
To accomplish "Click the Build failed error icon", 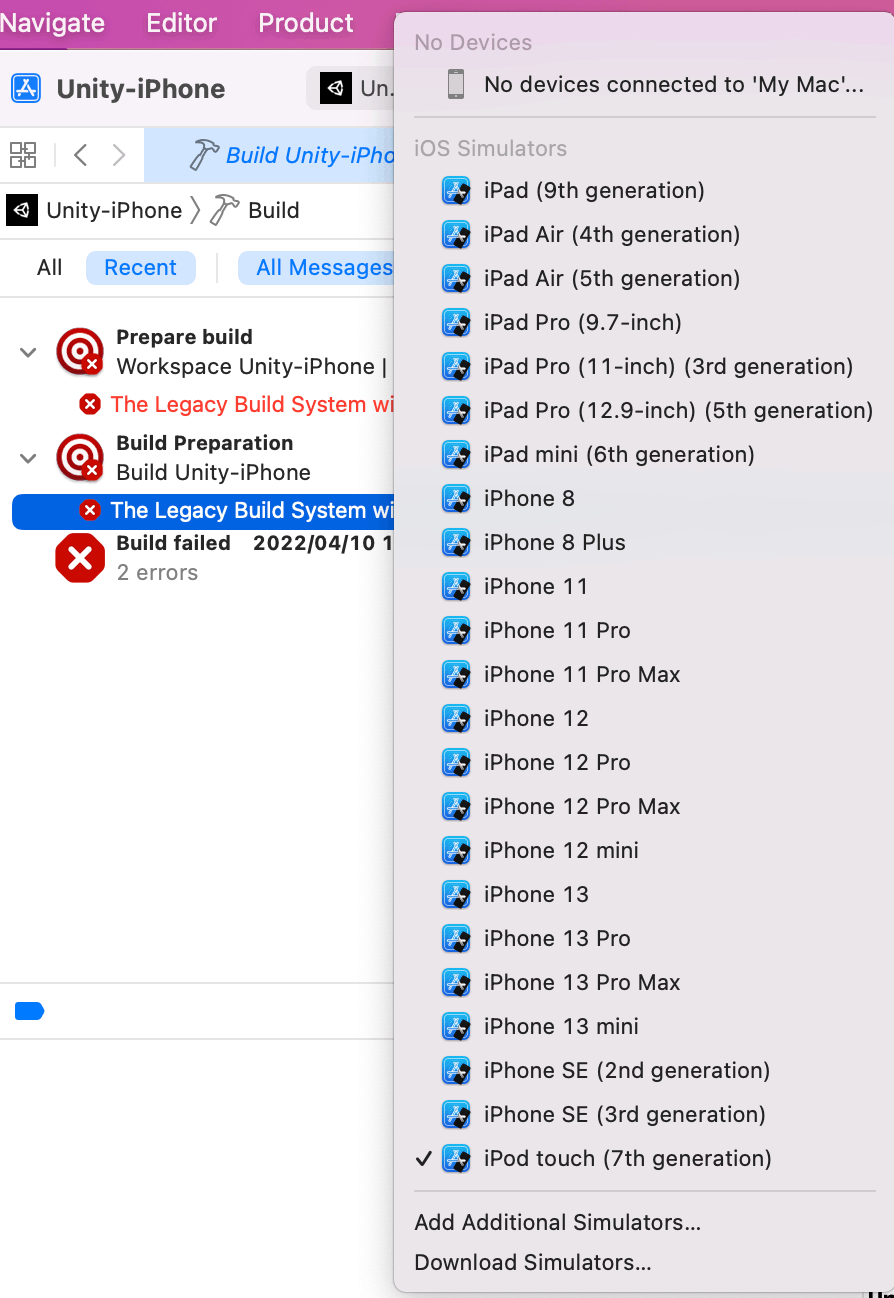I will pyautogui.click(x=80, y=557).
